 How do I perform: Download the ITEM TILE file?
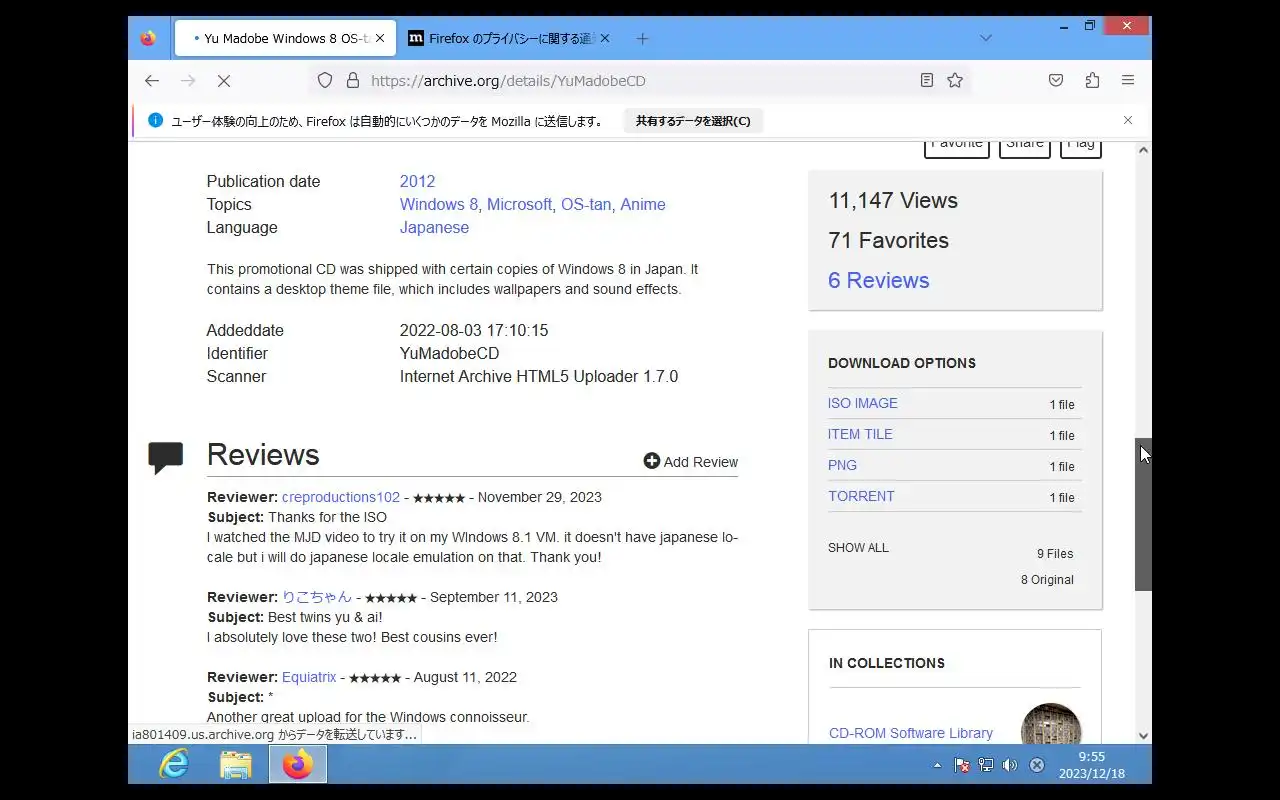click(x=860, y=434)
